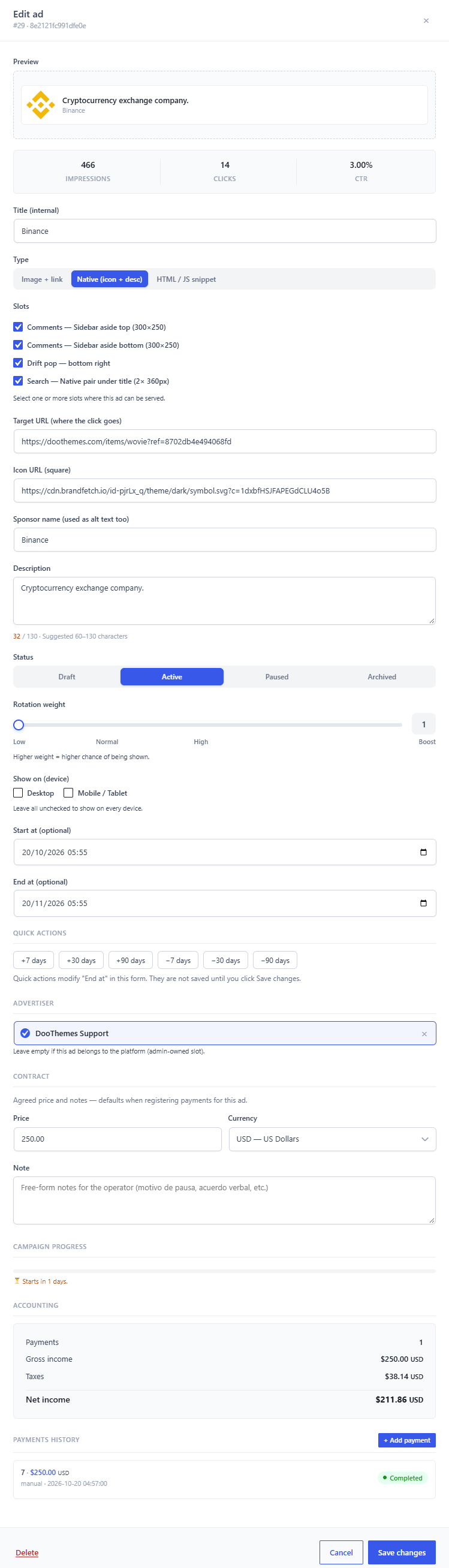Viewport: 449px width, 1568px height.
Task: Focus the Target URL field
Action: 224,441
